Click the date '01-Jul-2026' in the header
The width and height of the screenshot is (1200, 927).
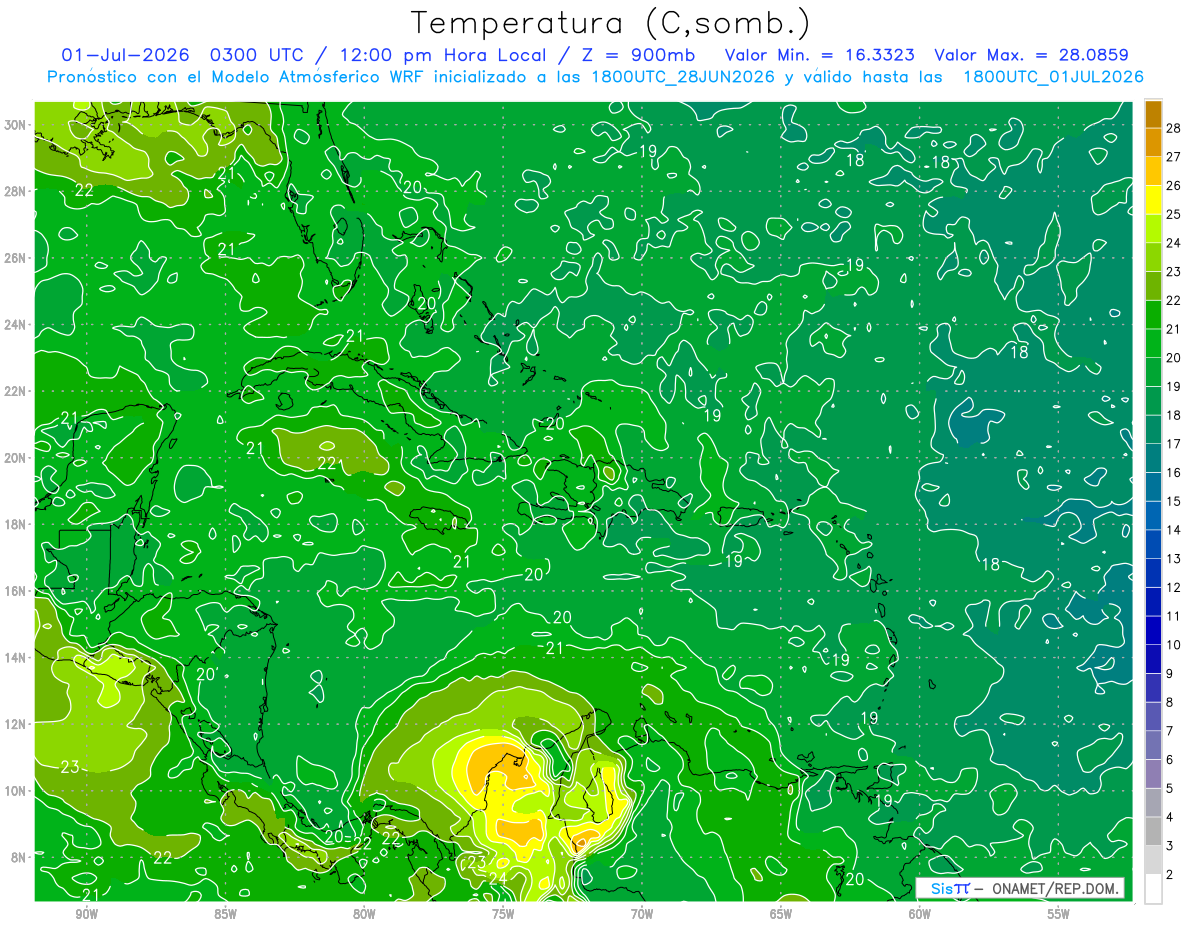127,55
